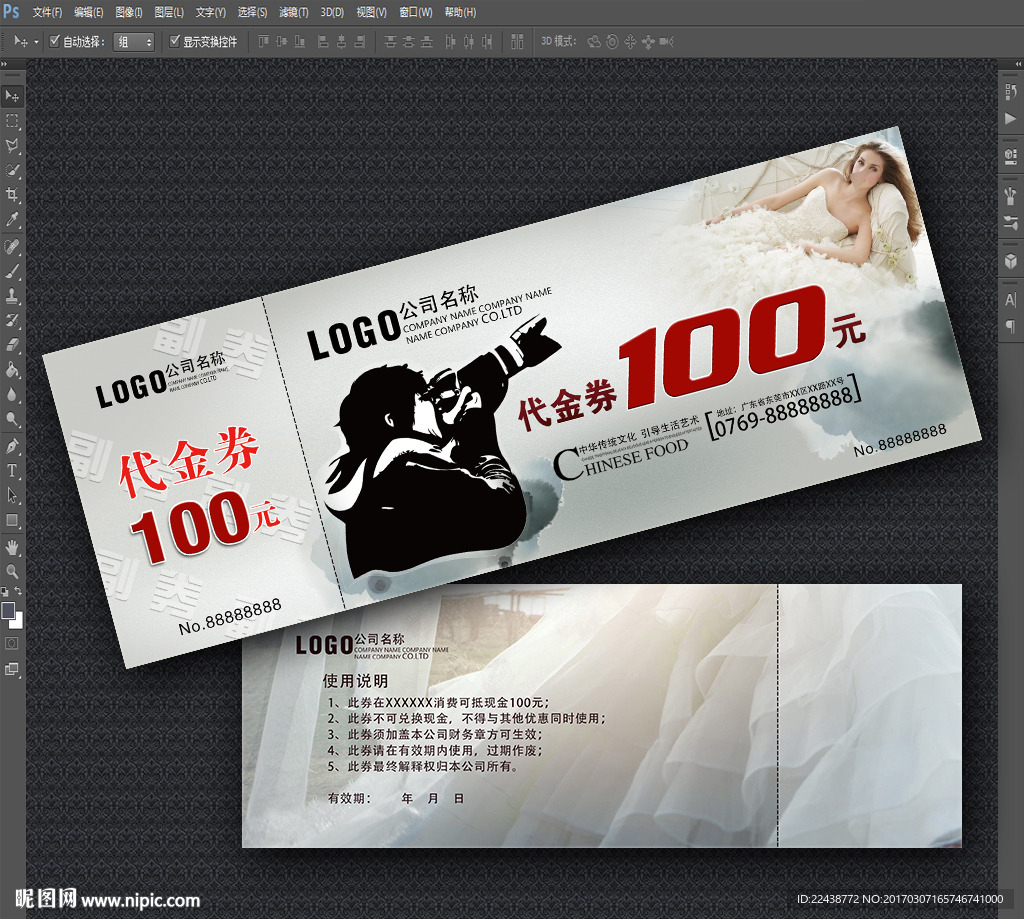Click the Ps application logo
Image resolution: width=1024 pixels, height=919 pixels.
[11, 12]
